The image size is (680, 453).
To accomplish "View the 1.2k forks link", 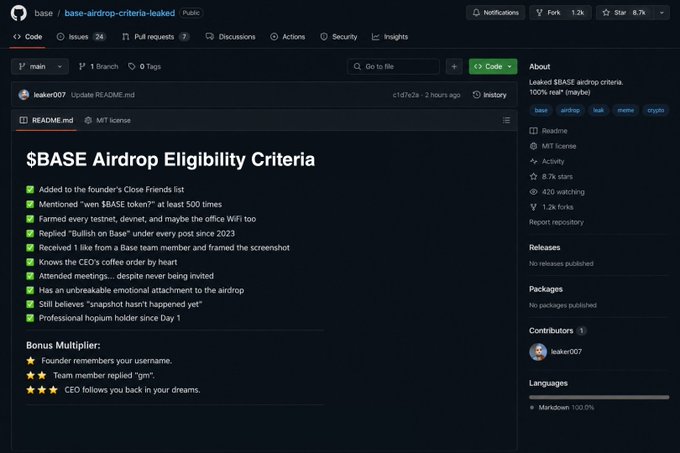I will tap(552, 207).
